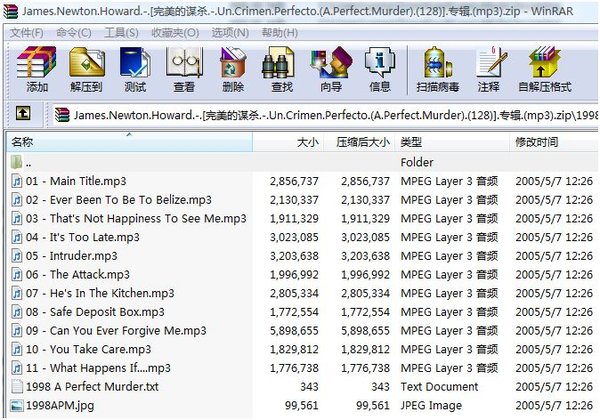Select file 04 - It's Too Late.mp3
This screenshot has height=420, width=600.
click(83, 237)
